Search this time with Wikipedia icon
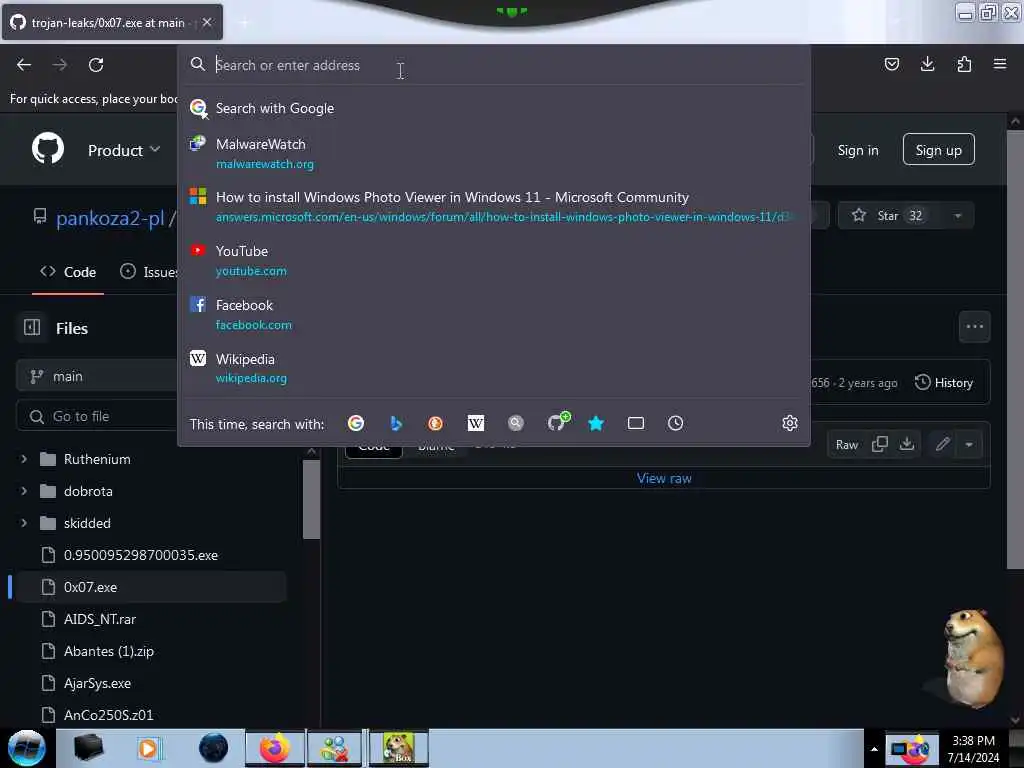1024x768 pixels. [476, 423]
